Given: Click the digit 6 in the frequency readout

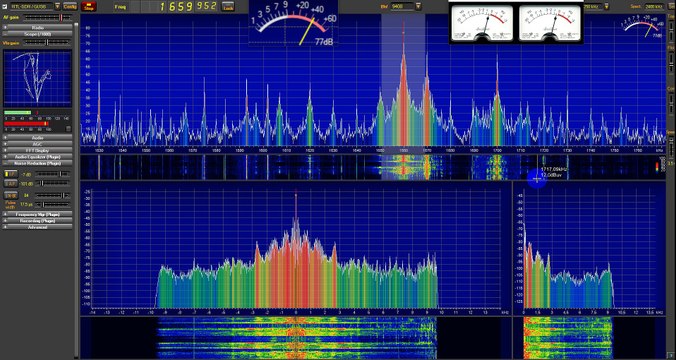Looking at the screenshot, I should pyautogui.click(x=171, y=6).
